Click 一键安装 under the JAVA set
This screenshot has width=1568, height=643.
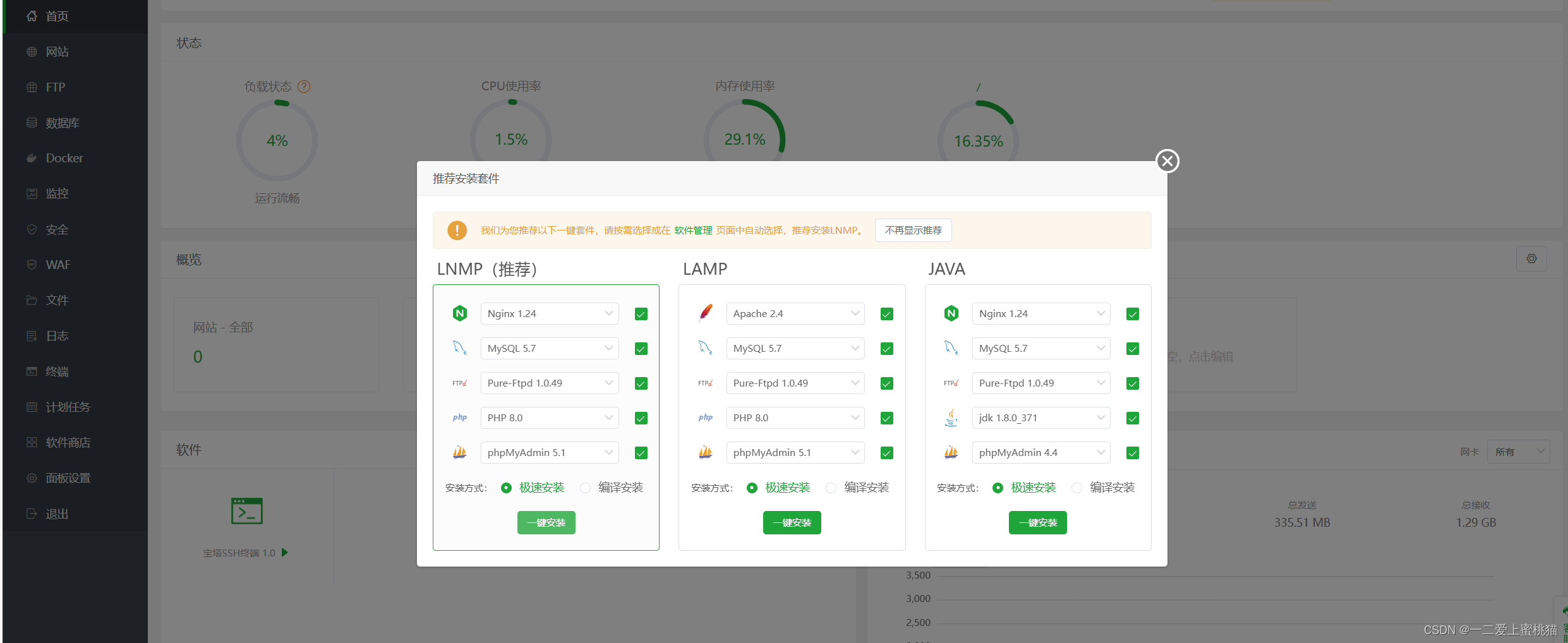point(1038,522)
